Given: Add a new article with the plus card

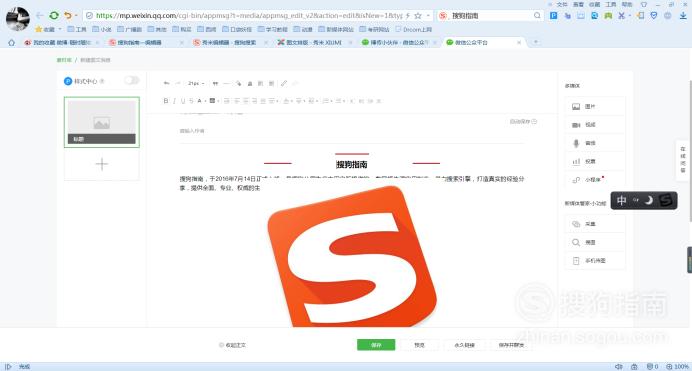Looking at the screenshot, I should pos(102,164).
